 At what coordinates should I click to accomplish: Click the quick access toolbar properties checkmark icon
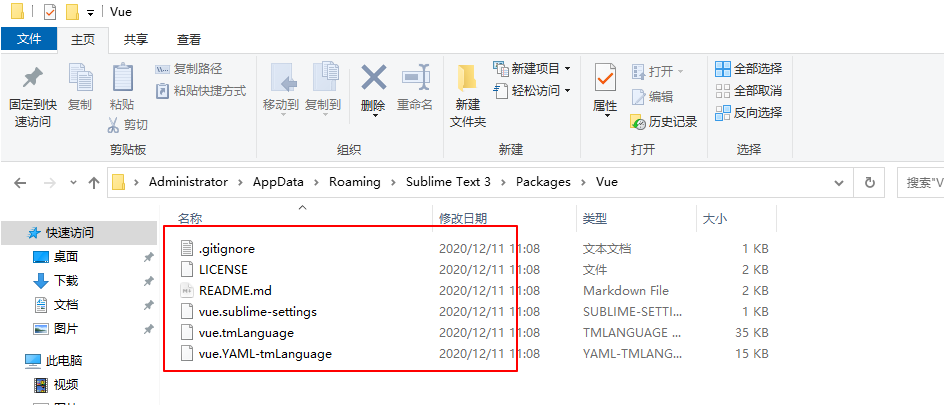[x=50, y=11]
